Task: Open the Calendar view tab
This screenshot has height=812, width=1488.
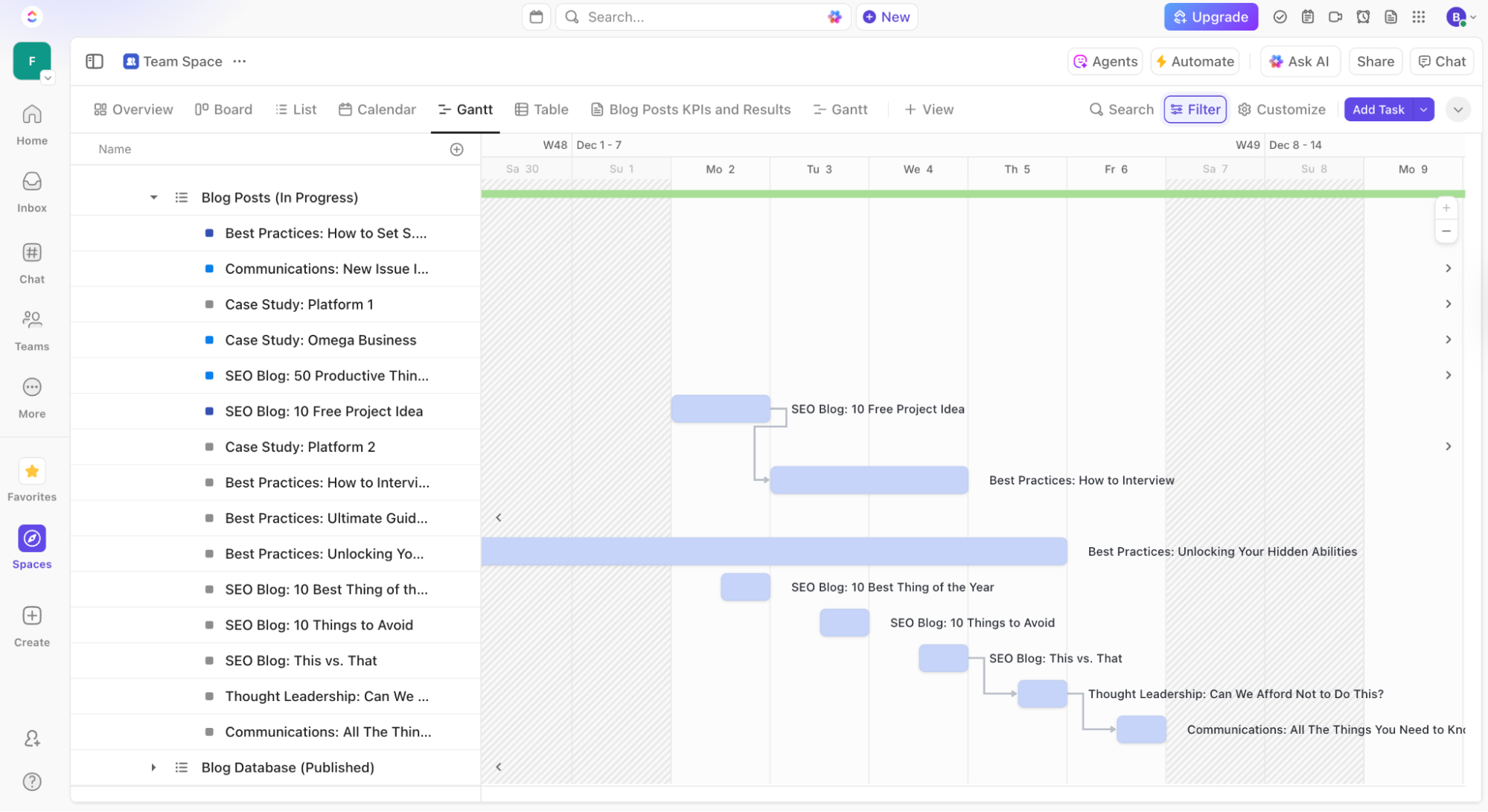Action: click(x=377, y=109)
